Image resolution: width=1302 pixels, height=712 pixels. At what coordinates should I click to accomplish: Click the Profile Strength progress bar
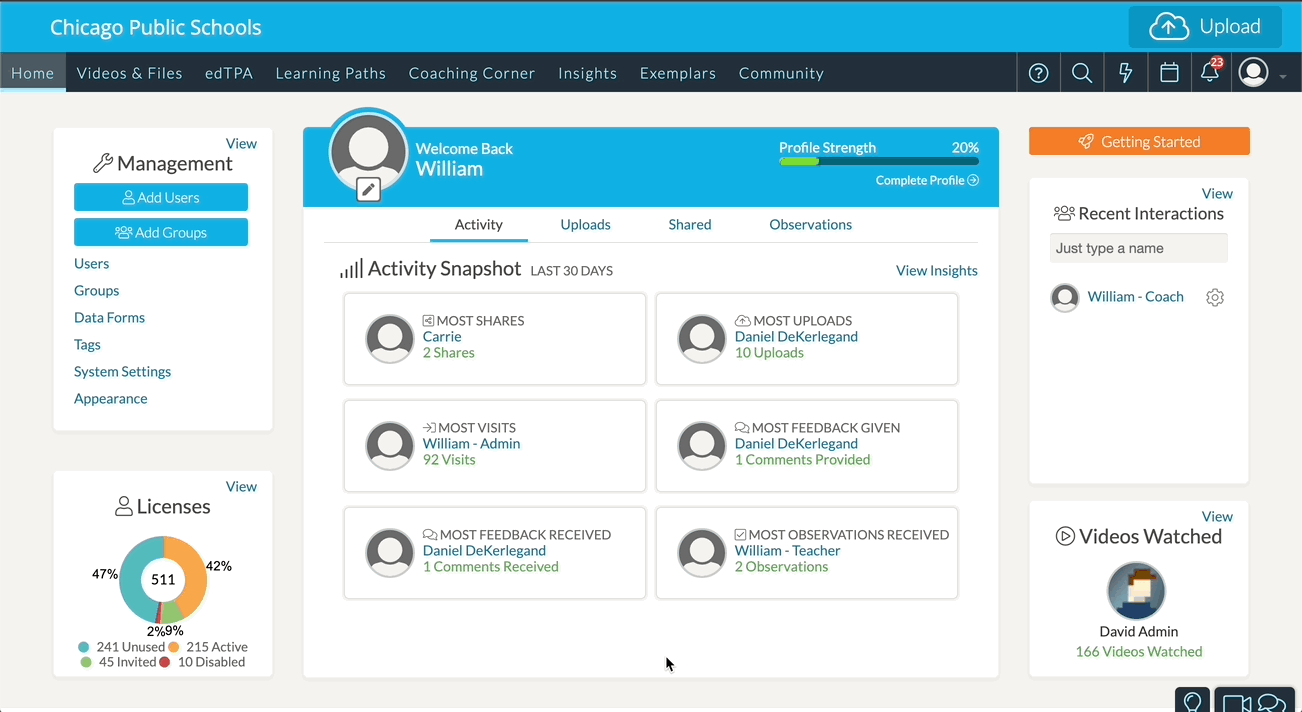coord(878,161)
